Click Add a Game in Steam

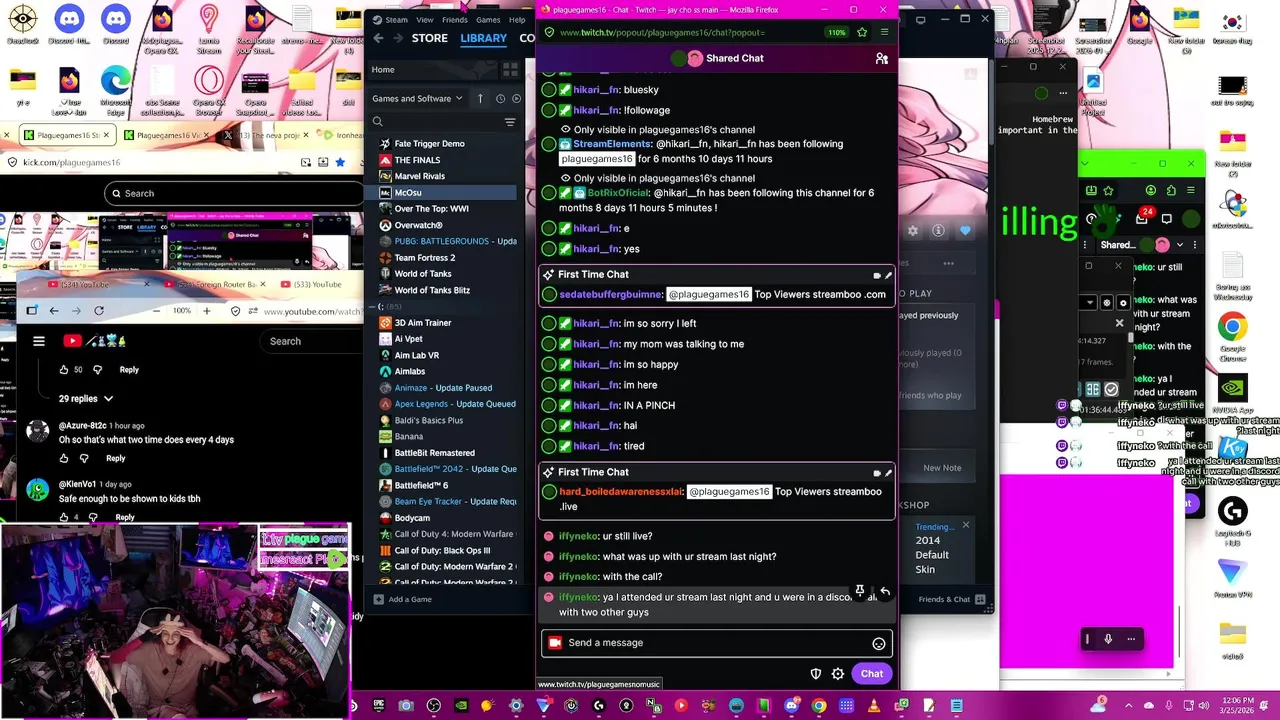(403, 599)
